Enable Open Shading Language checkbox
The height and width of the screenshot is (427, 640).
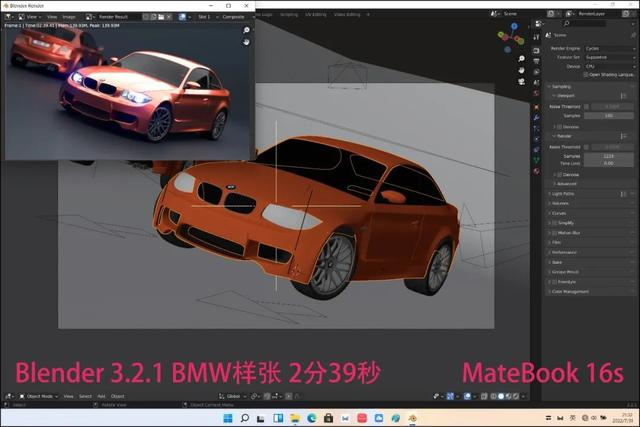pos(586,75)
